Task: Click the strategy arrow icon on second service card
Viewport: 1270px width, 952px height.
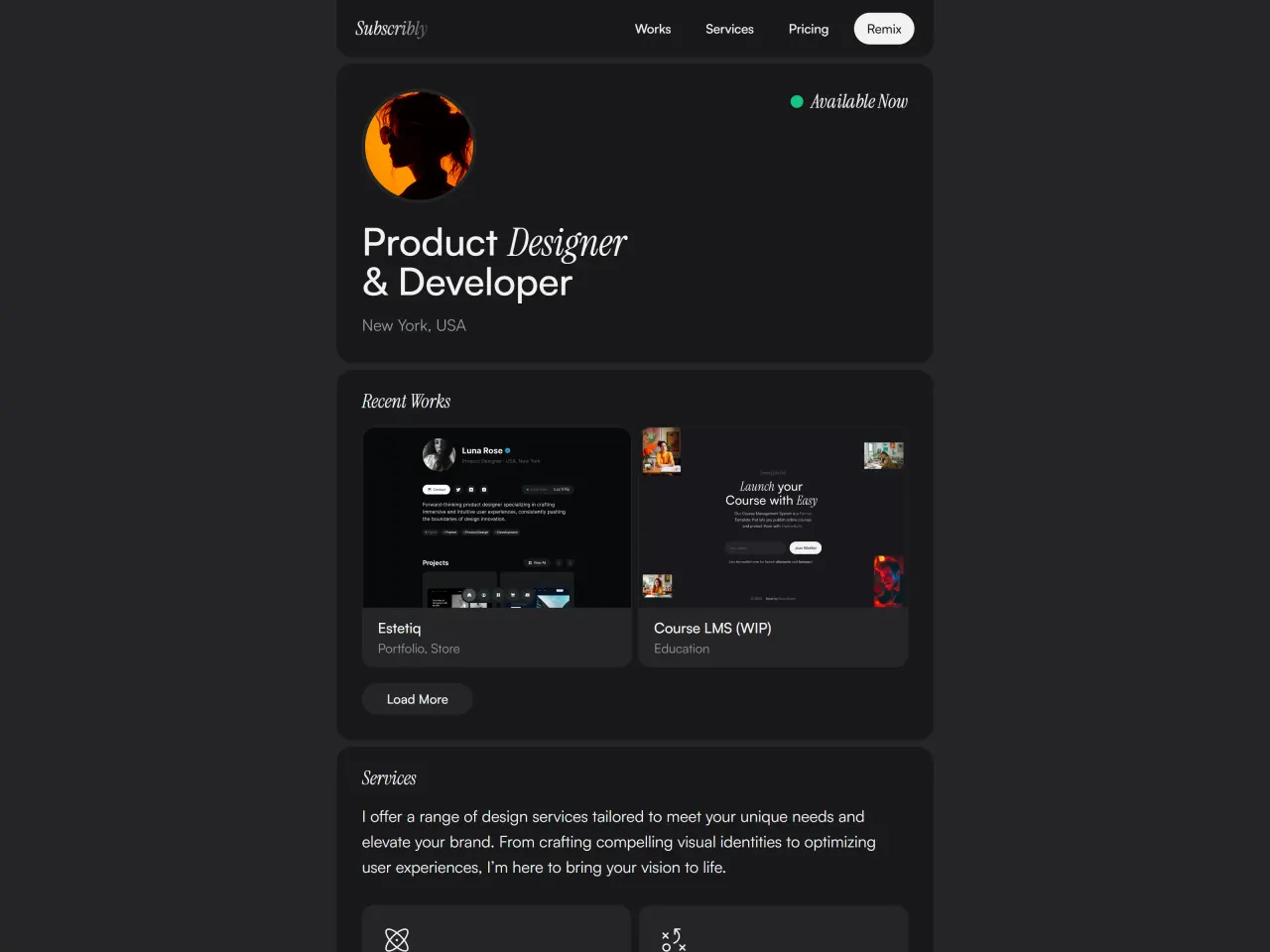Action: [x=674, y=939]
